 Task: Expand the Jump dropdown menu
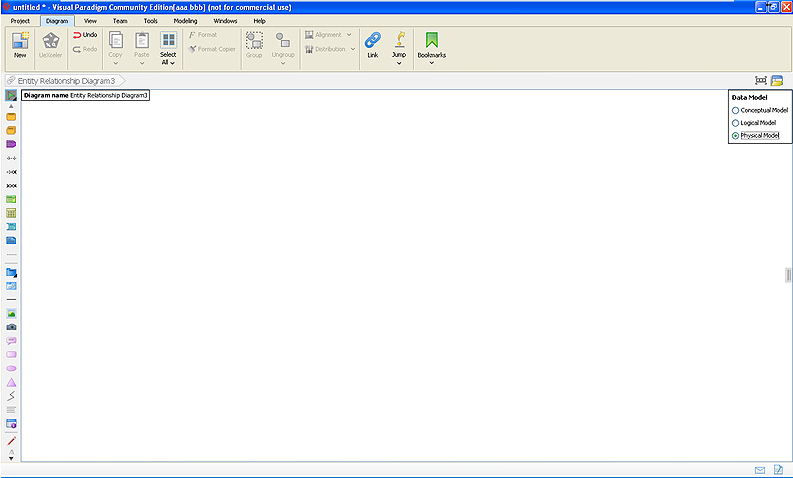pos(399,63)
